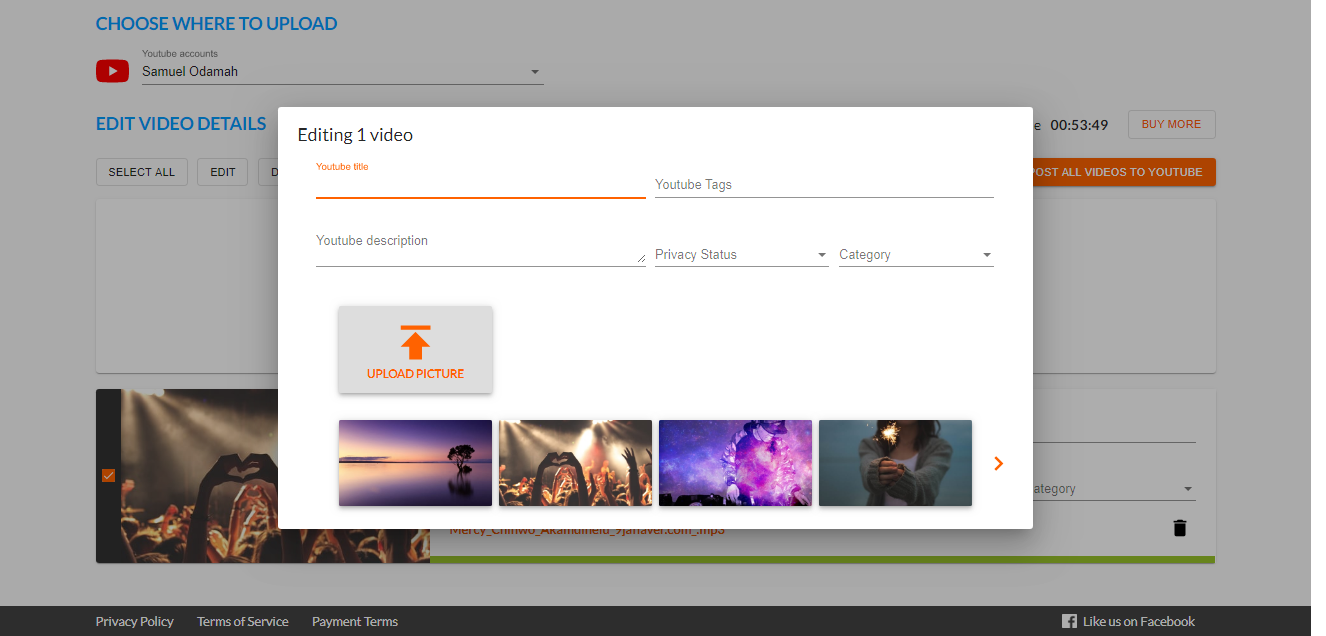Select the sunset tree thumbnail

tap(415, 462)
